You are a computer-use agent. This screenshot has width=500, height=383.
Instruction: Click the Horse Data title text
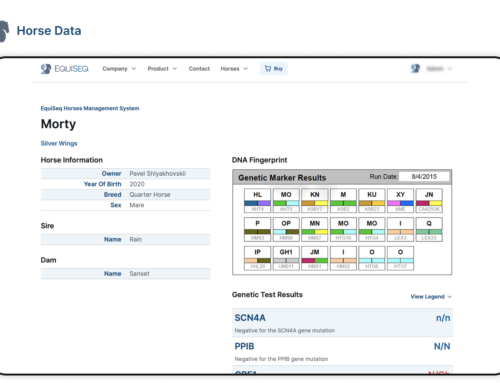[49, 31]
